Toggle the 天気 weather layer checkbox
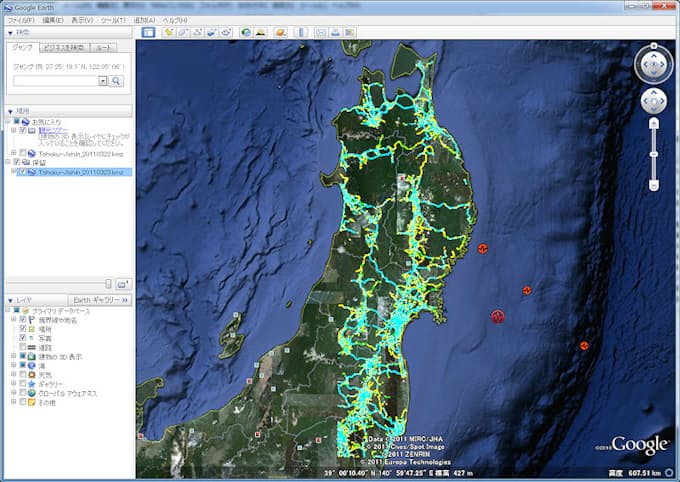The image size is (680, 482). coord(22,375)
